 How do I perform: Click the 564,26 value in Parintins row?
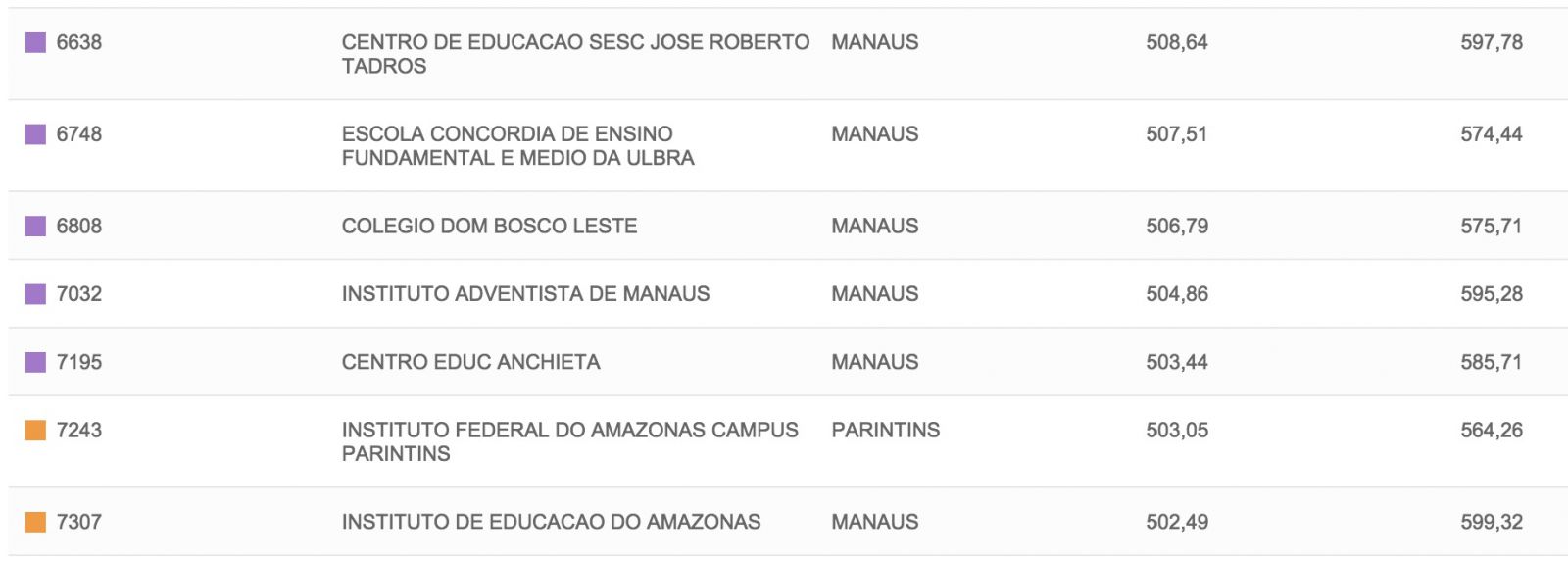click(1491, 430)
